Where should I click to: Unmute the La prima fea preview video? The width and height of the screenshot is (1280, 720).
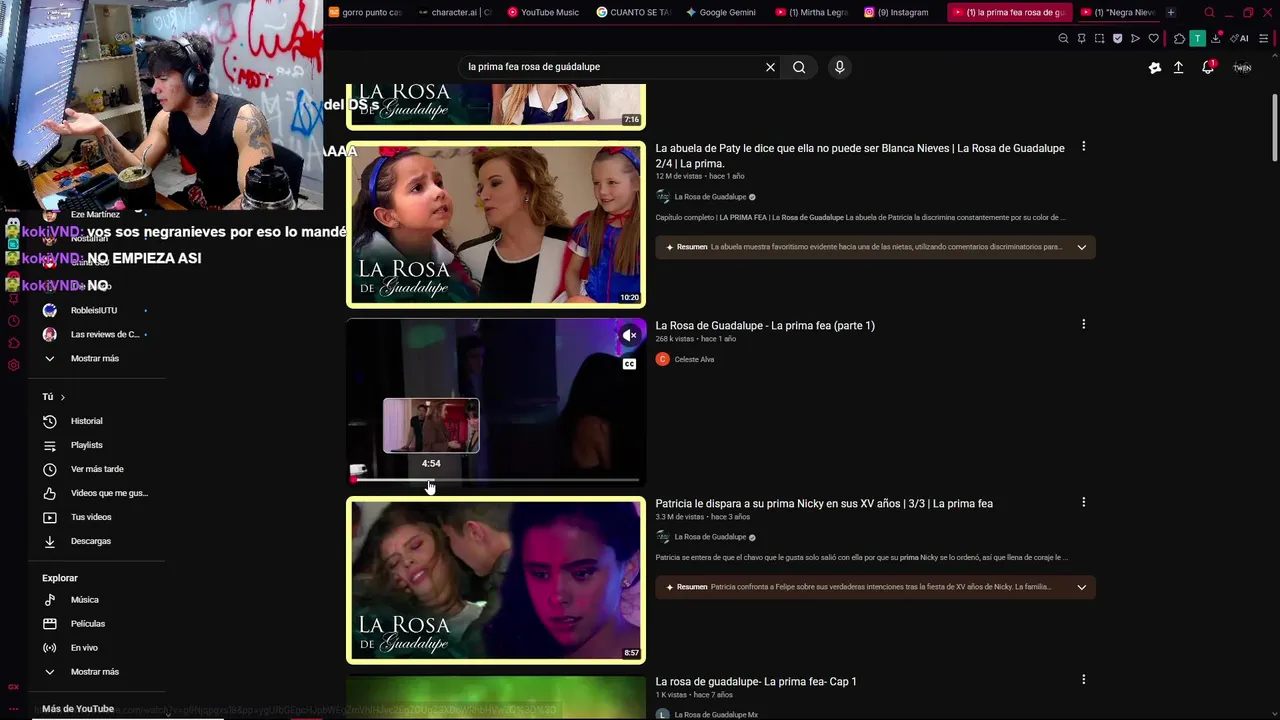click(629, 336)
